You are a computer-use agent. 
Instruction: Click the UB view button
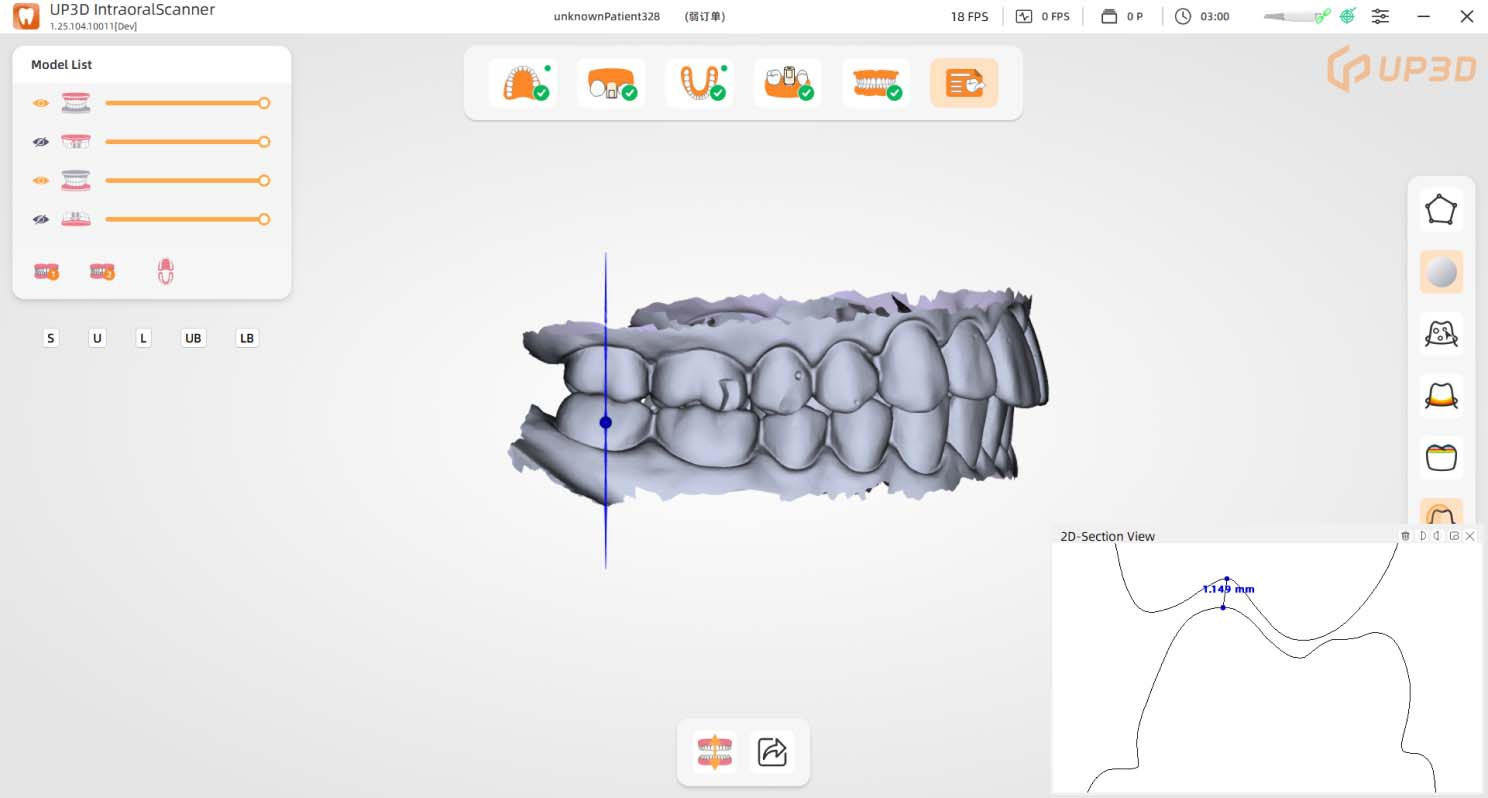coord(193,338)
